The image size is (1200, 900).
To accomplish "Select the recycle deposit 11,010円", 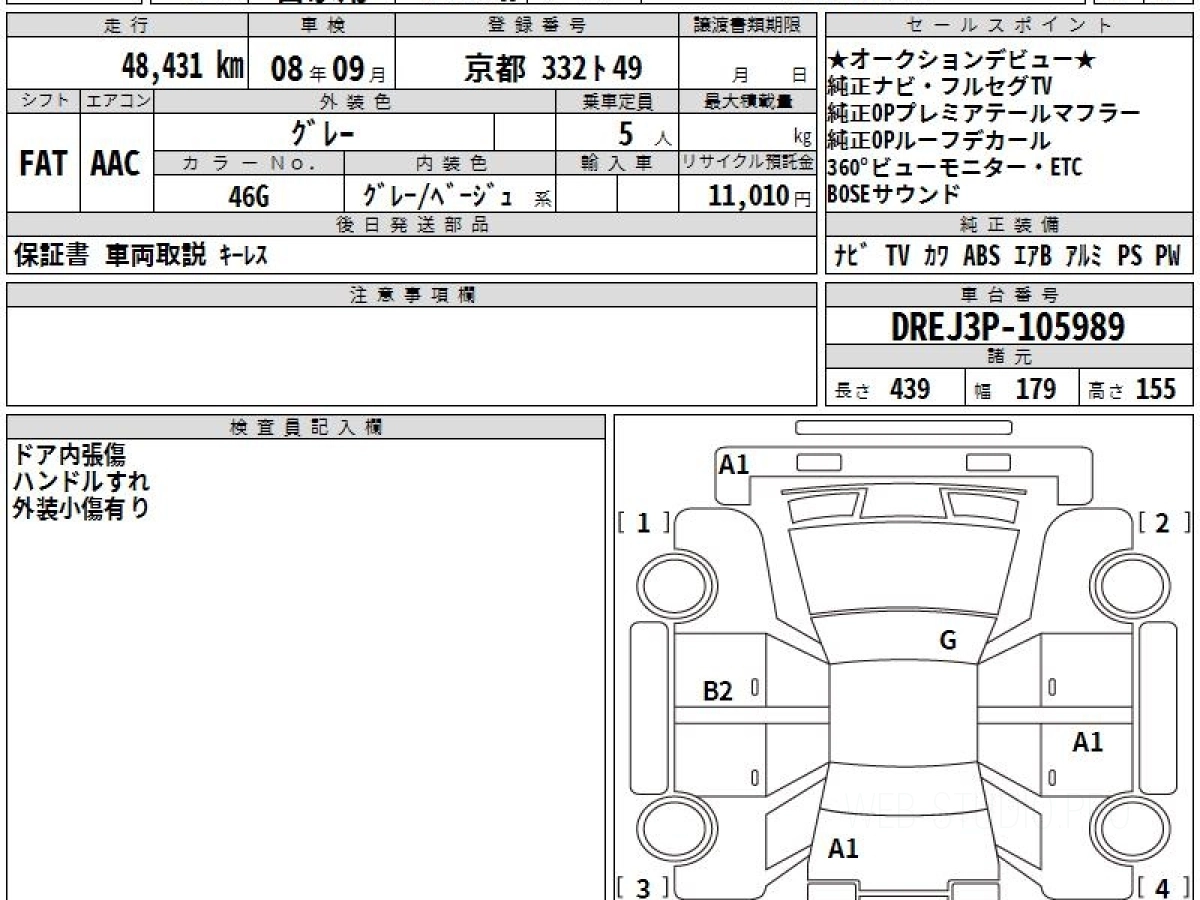I will (760, 196).
